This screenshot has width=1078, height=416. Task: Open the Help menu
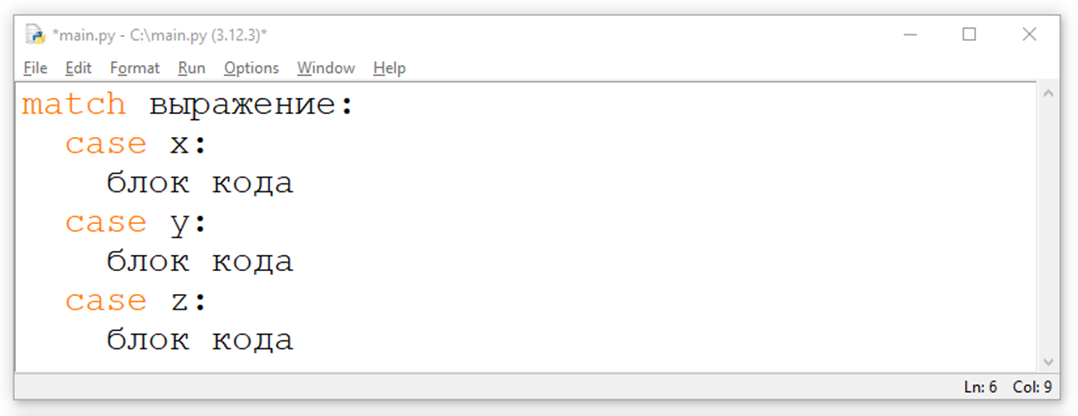(x=389, y=68)
